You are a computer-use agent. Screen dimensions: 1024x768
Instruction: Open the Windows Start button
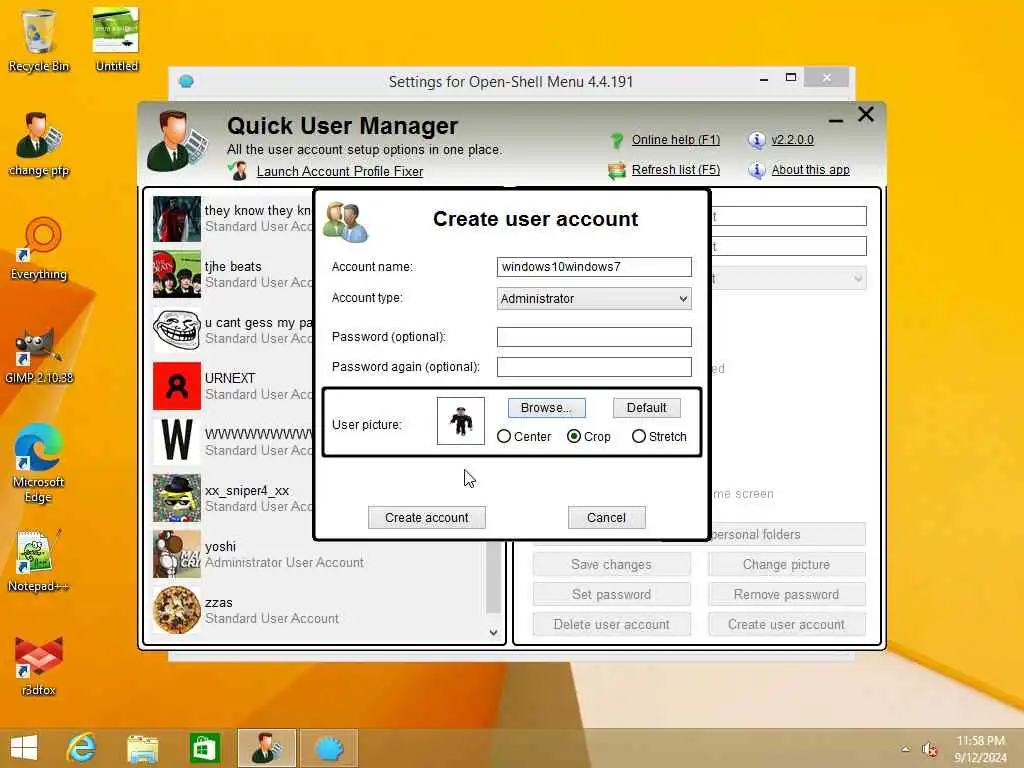pos(24,748)
